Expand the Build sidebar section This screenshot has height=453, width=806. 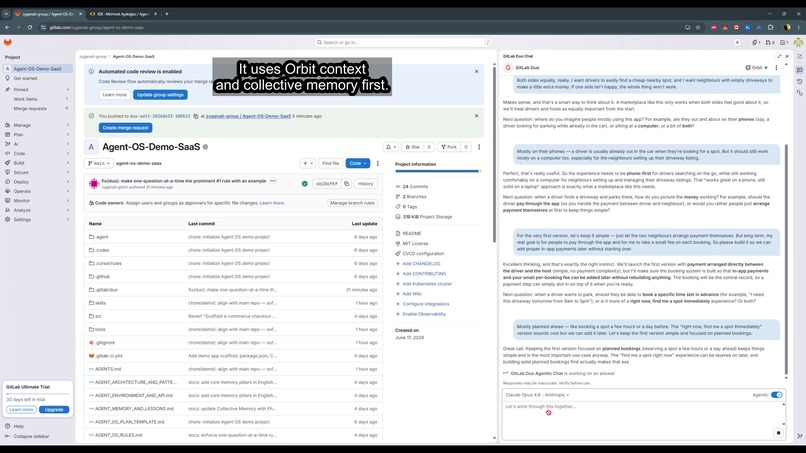coord(37,163)
